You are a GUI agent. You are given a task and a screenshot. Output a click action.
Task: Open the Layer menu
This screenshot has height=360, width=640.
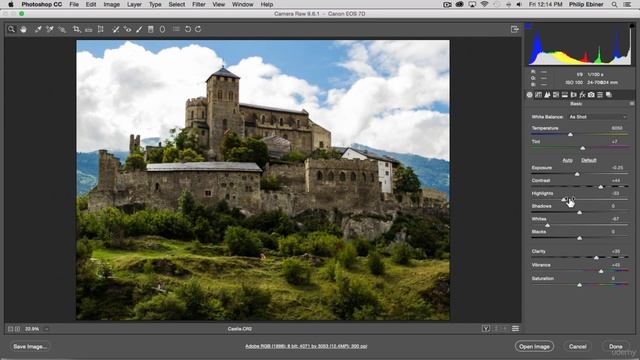pos(134,4)
